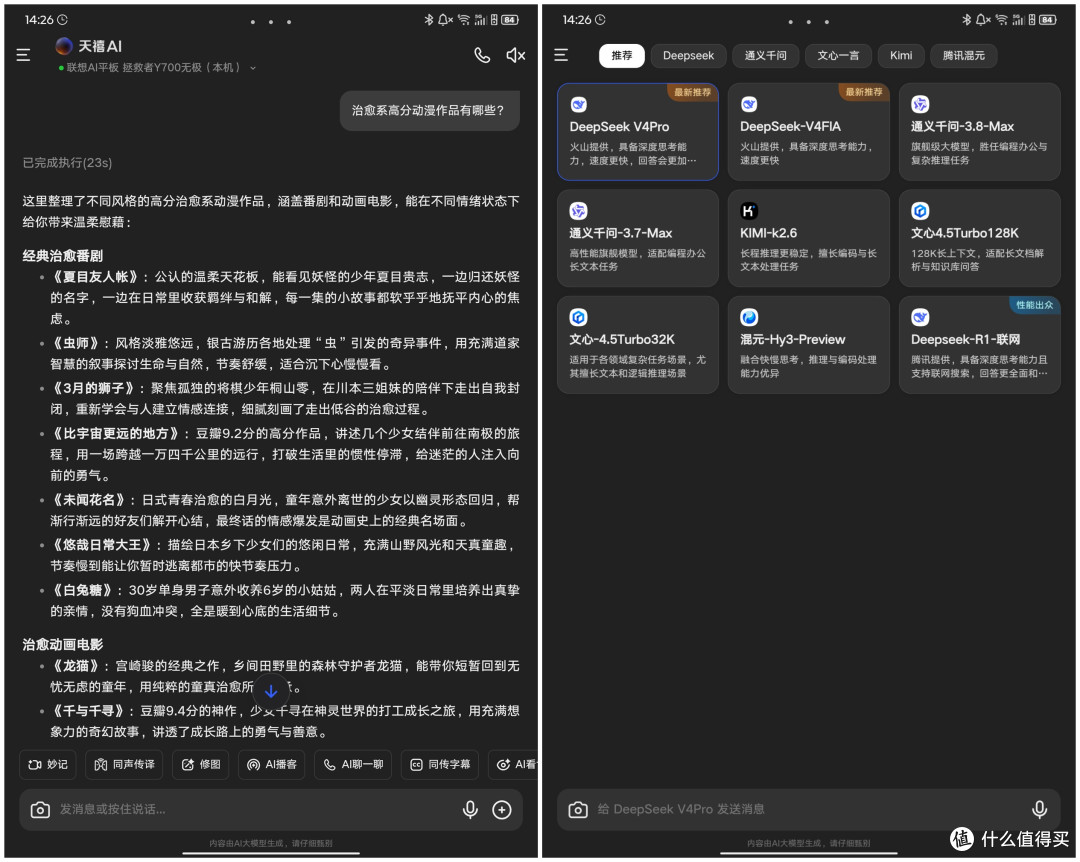
Task: Tap the whale icon on Deepseek-R1-联网 card
Action: [920, 318]
